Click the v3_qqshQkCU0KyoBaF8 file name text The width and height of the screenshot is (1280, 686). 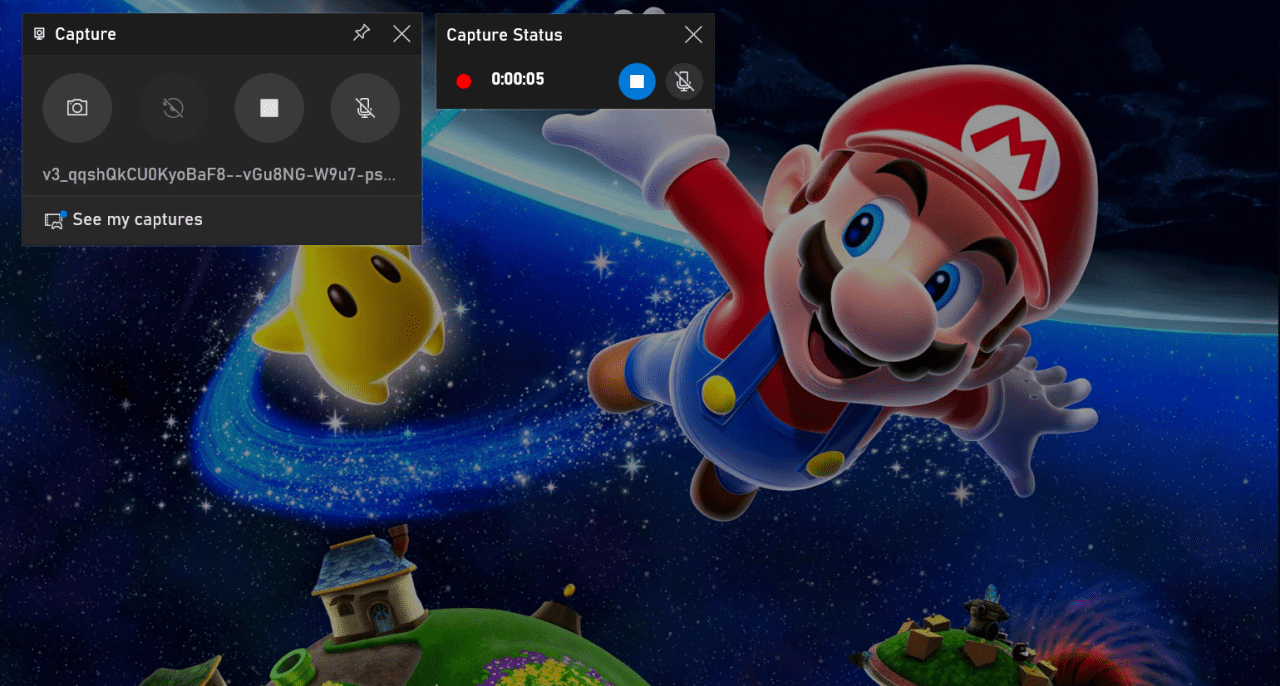(x=219, y=175)
